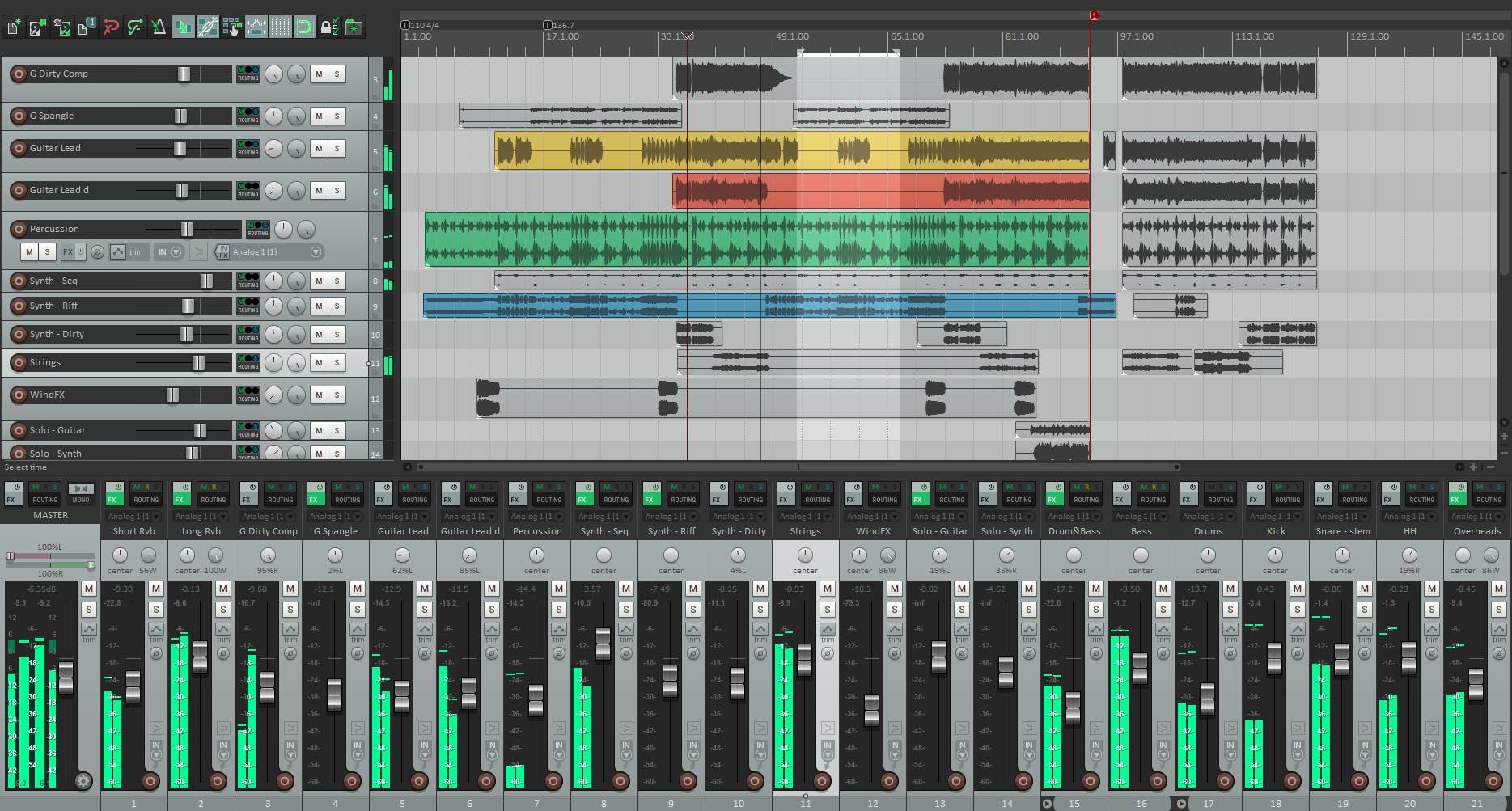The image size is (1512, 811).
Task: Adjust the Synth - Riff track volume fader
Action: (188, 306)
